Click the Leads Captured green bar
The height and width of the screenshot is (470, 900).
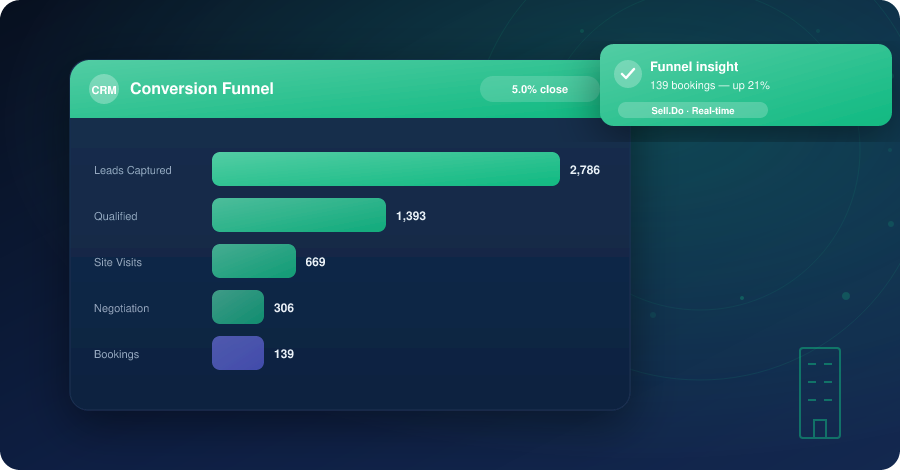[x=386, y=169]
